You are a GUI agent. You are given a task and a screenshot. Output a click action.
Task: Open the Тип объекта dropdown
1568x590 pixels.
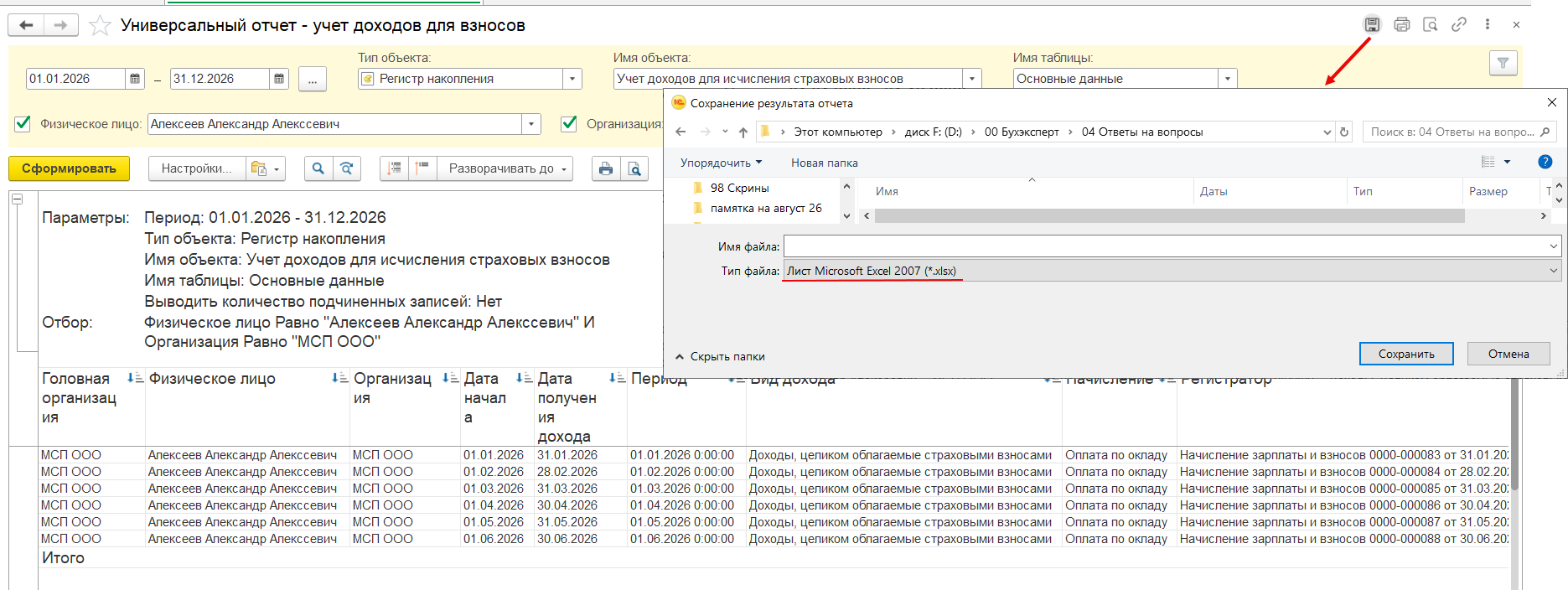click(572, 79)
